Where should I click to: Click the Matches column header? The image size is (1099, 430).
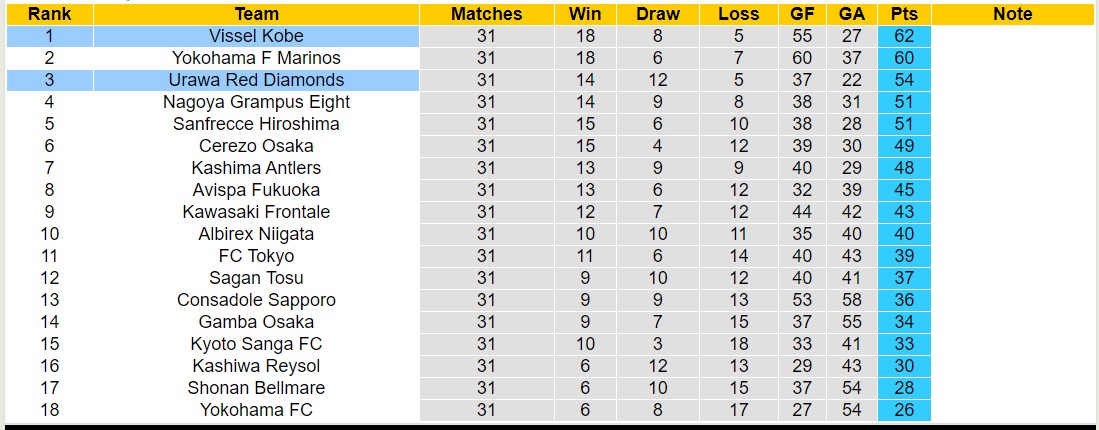click(486, 14)
